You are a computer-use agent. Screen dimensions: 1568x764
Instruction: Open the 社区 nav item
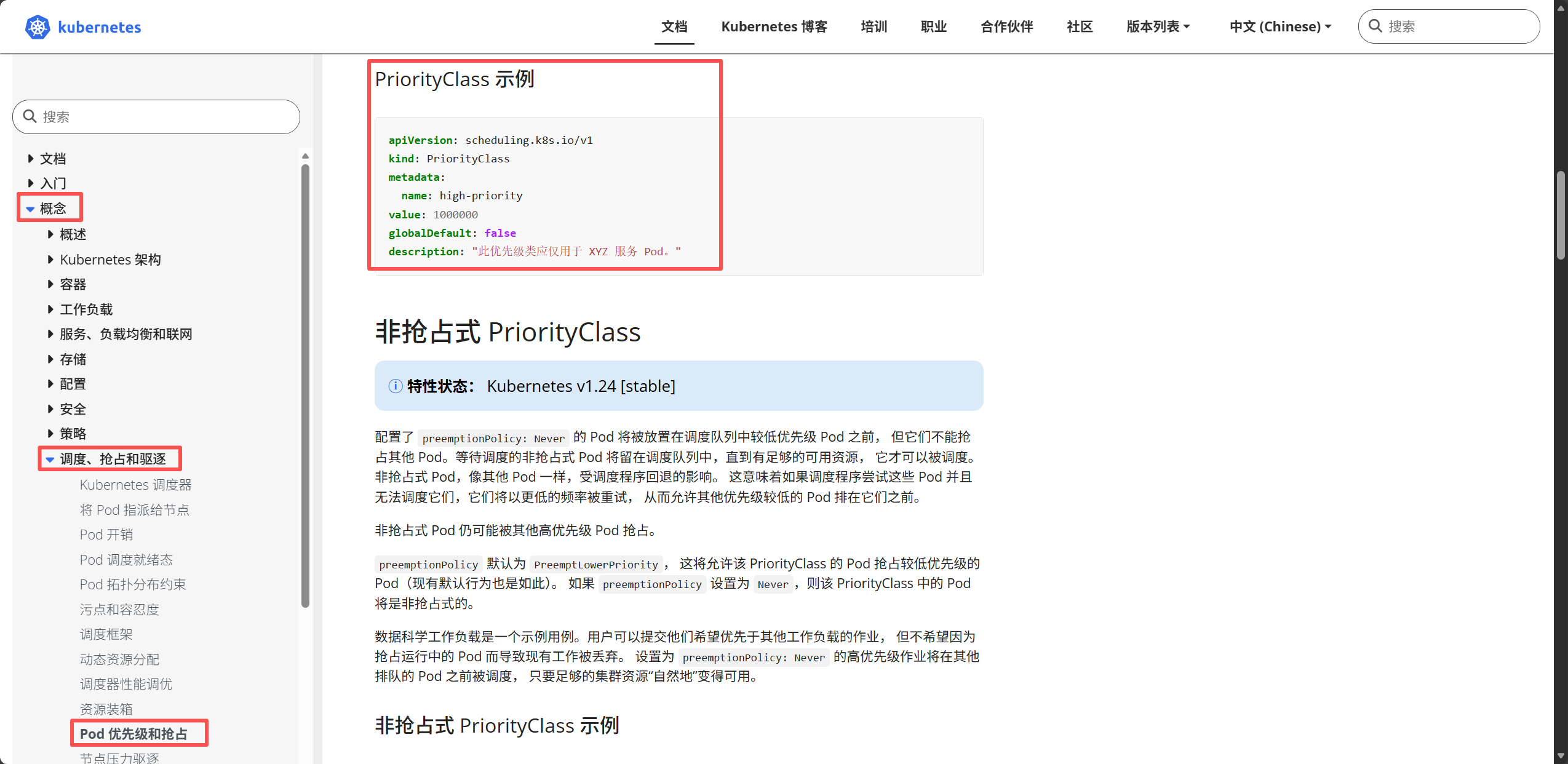pyautogui.click(x=1080, y=26)
